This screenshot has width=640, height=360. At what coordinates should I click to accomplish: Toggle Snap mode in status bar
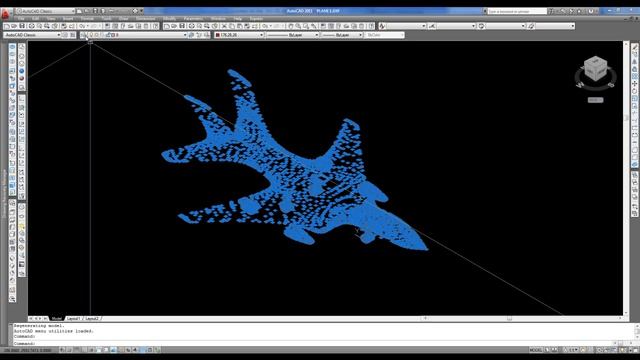(69, 350)
